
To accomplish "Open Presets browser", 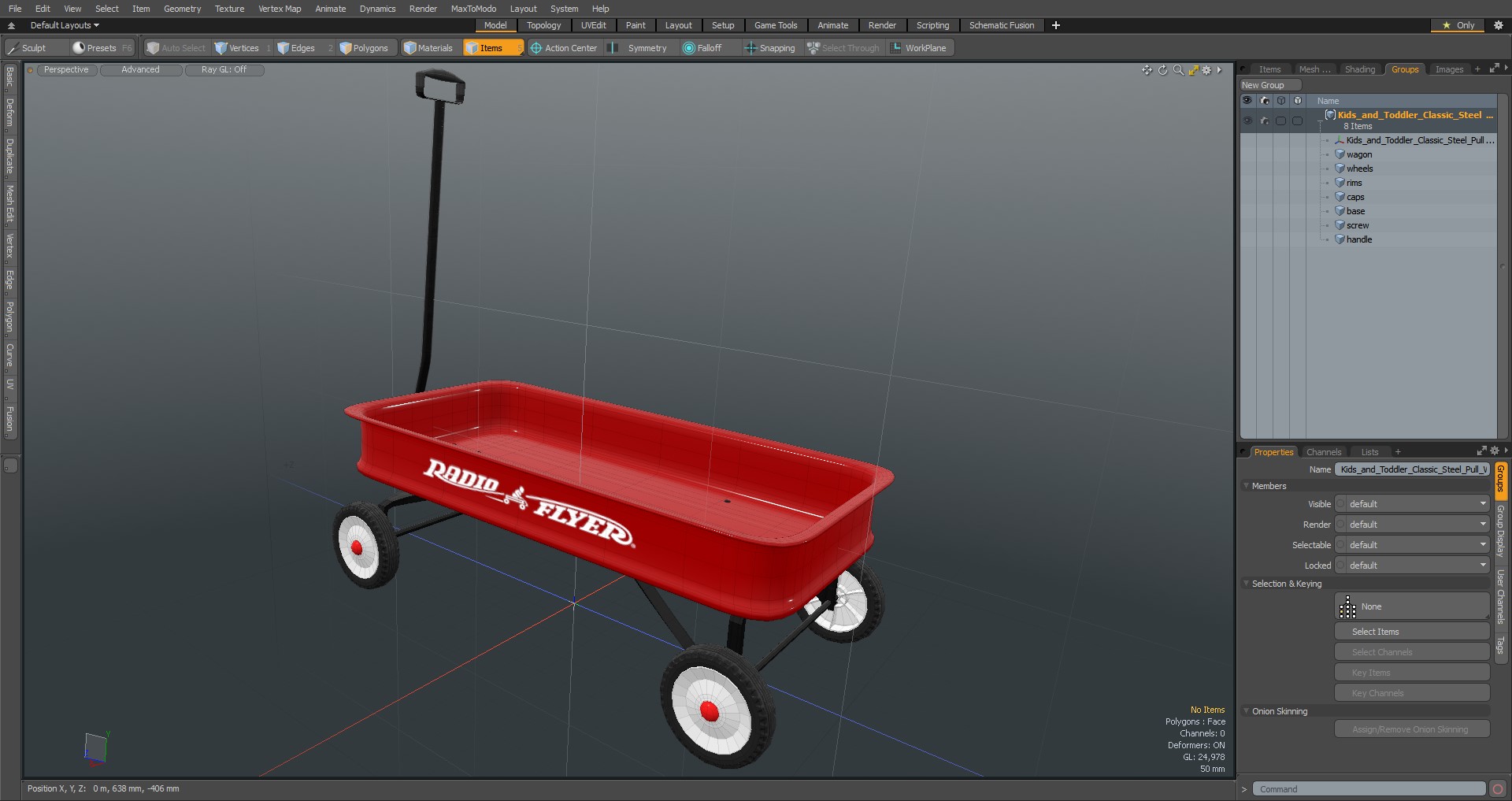I will point(102,48).
